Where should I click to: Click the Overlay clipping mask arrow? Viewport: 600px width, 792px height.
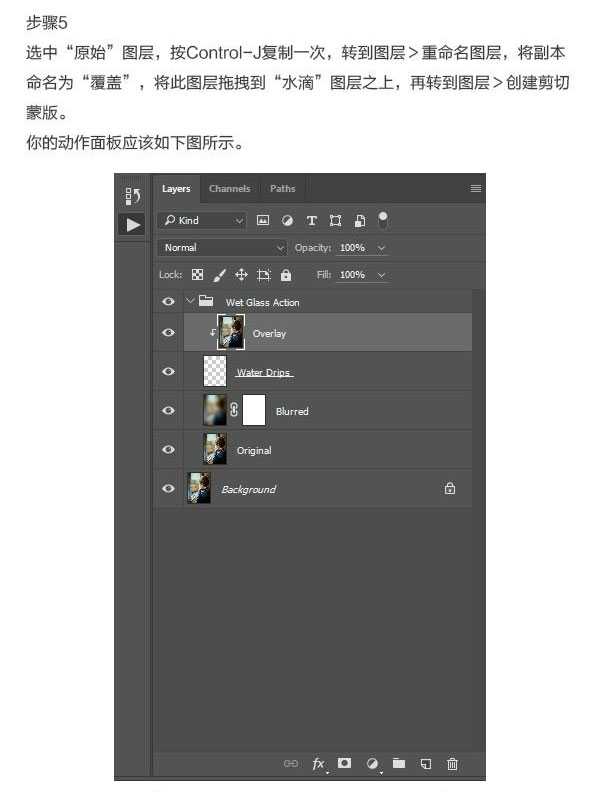[213, 332]
